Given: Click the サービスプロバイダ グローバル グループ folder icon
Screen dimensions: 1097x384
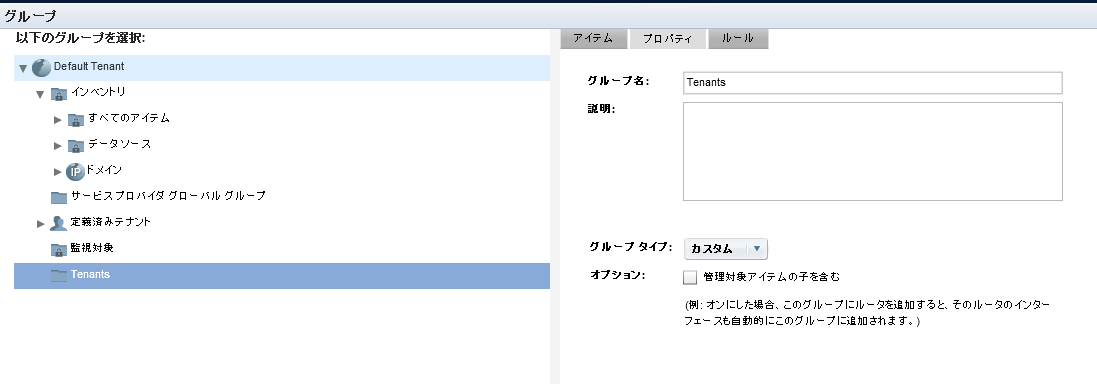Looking at the screenshot, I should (x=59, y=197).
